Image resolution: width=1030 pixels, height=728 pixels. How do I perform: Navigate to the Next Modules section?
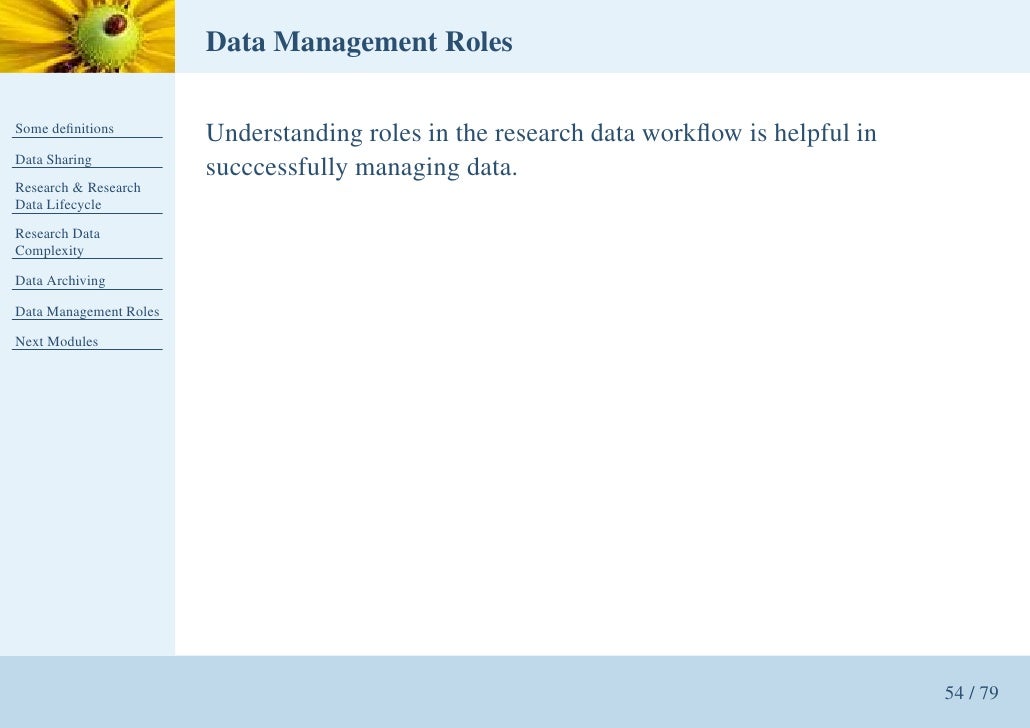[56, 342]
